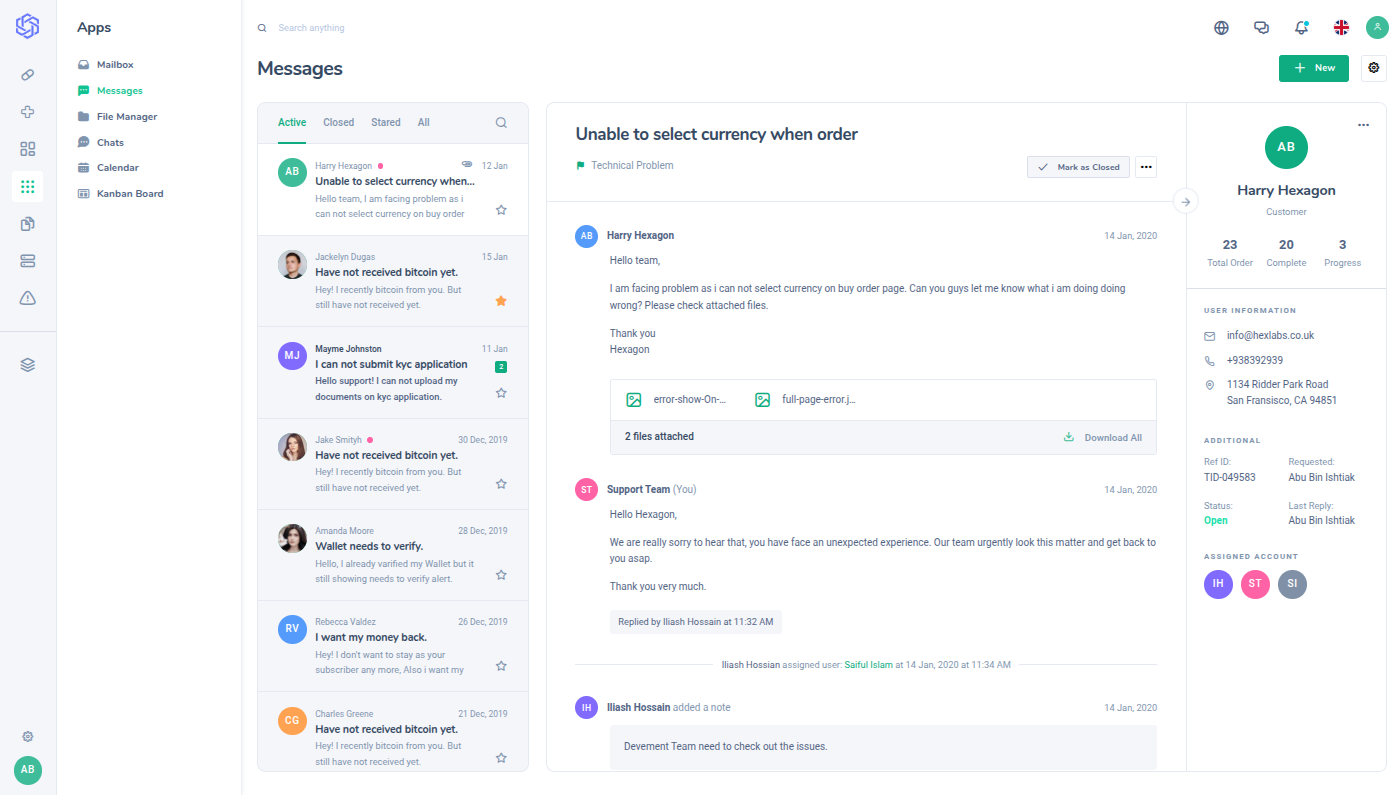This screenshot has height=795, width=1389.
Task: Open the customer panel three-dot menu
Action: [x=1363, y=125]
